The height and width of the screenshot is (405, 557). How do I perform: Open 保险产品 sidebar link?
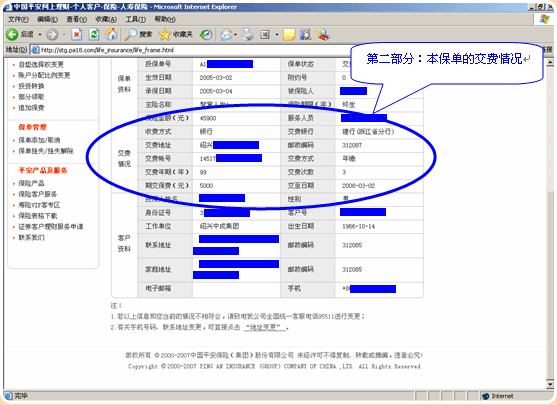(x=31, y=183)
